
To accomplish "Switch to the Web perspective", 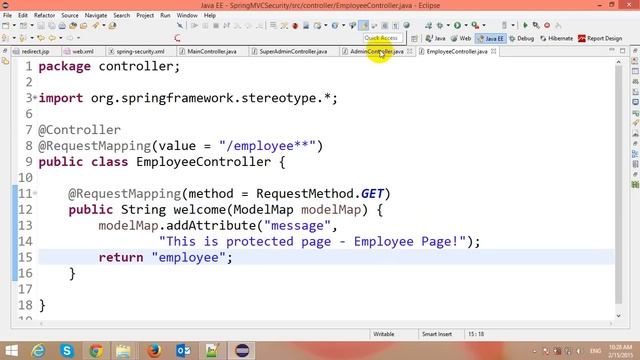I will point(461,38).
